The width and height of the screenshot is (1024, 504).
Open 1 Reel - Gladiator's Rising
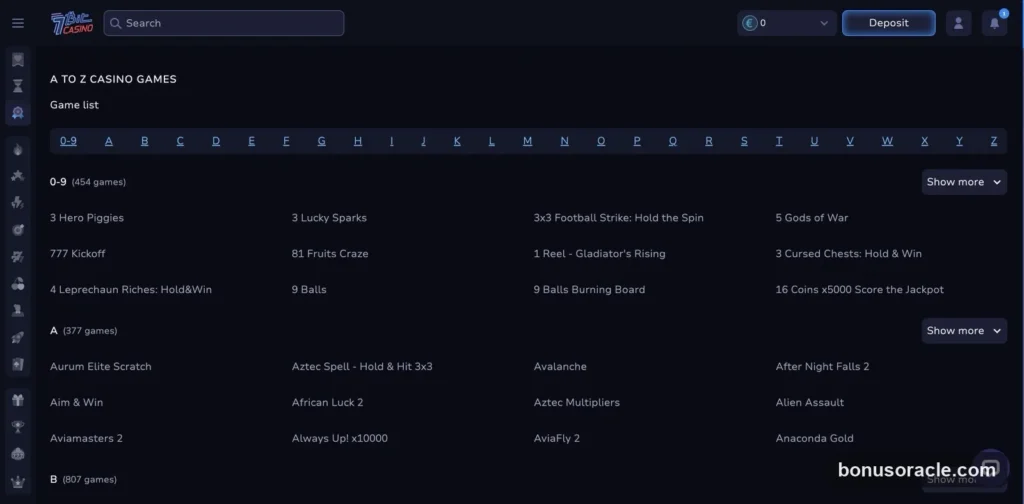[600, 254]
